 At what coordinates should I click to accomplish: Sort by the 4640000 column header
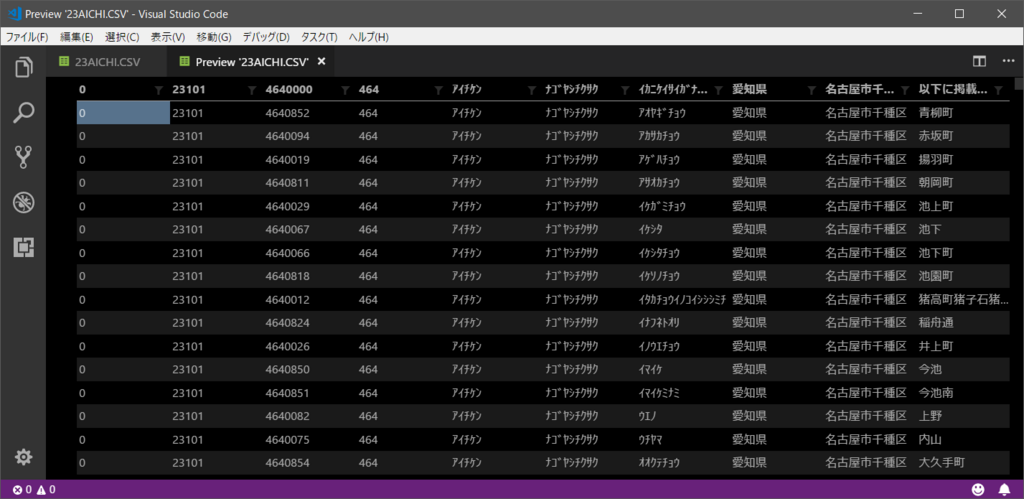(x=289, y=90)
